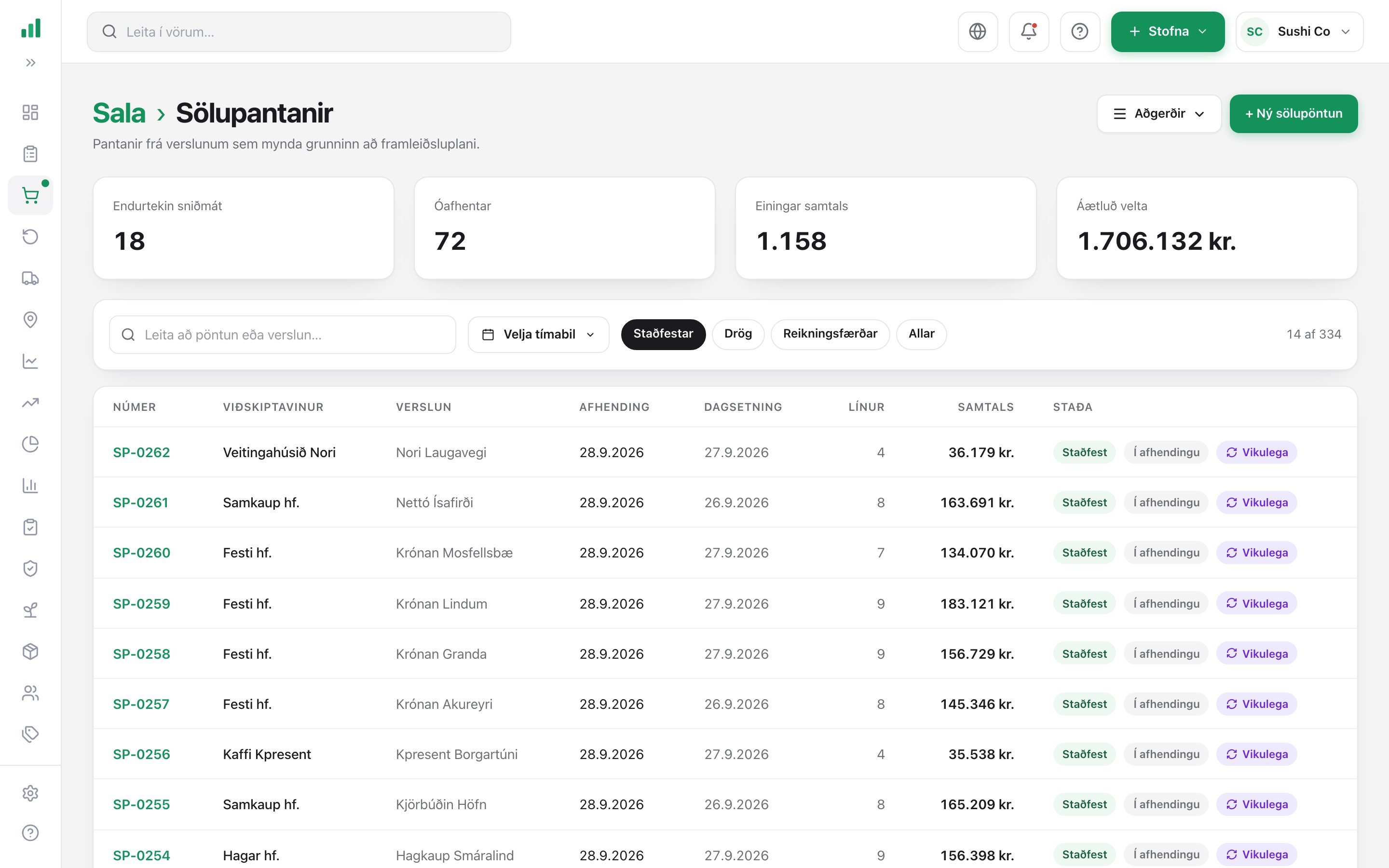Expand the sidebar with double chevron
The width and height of the screenshot is (1389, 868).
(x=30, y=63)
